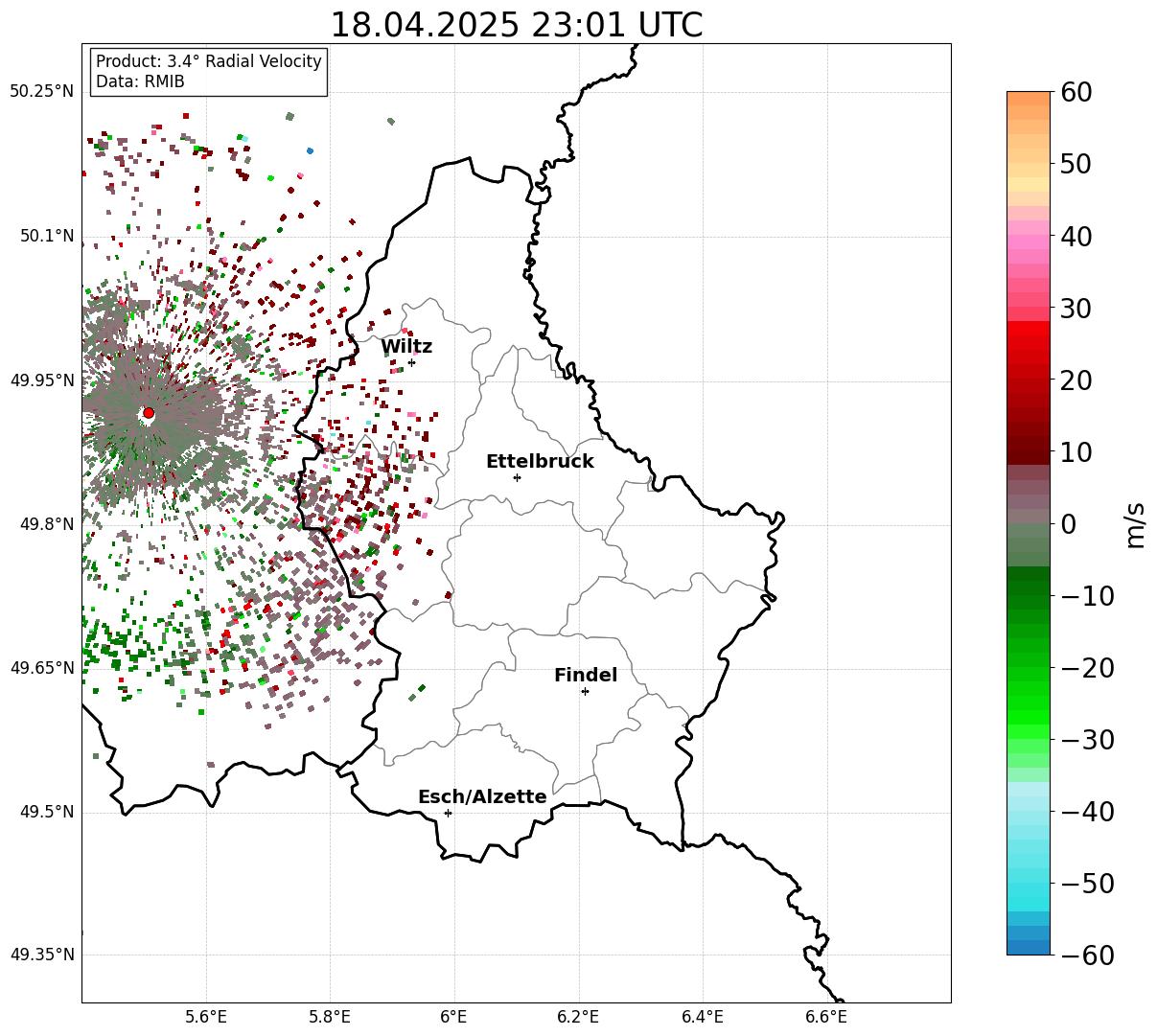Image resolution: width=1157 pixels, height=1036 pixels.
Task: Click the colorbar tick label −30
Action: (1087, 740)
